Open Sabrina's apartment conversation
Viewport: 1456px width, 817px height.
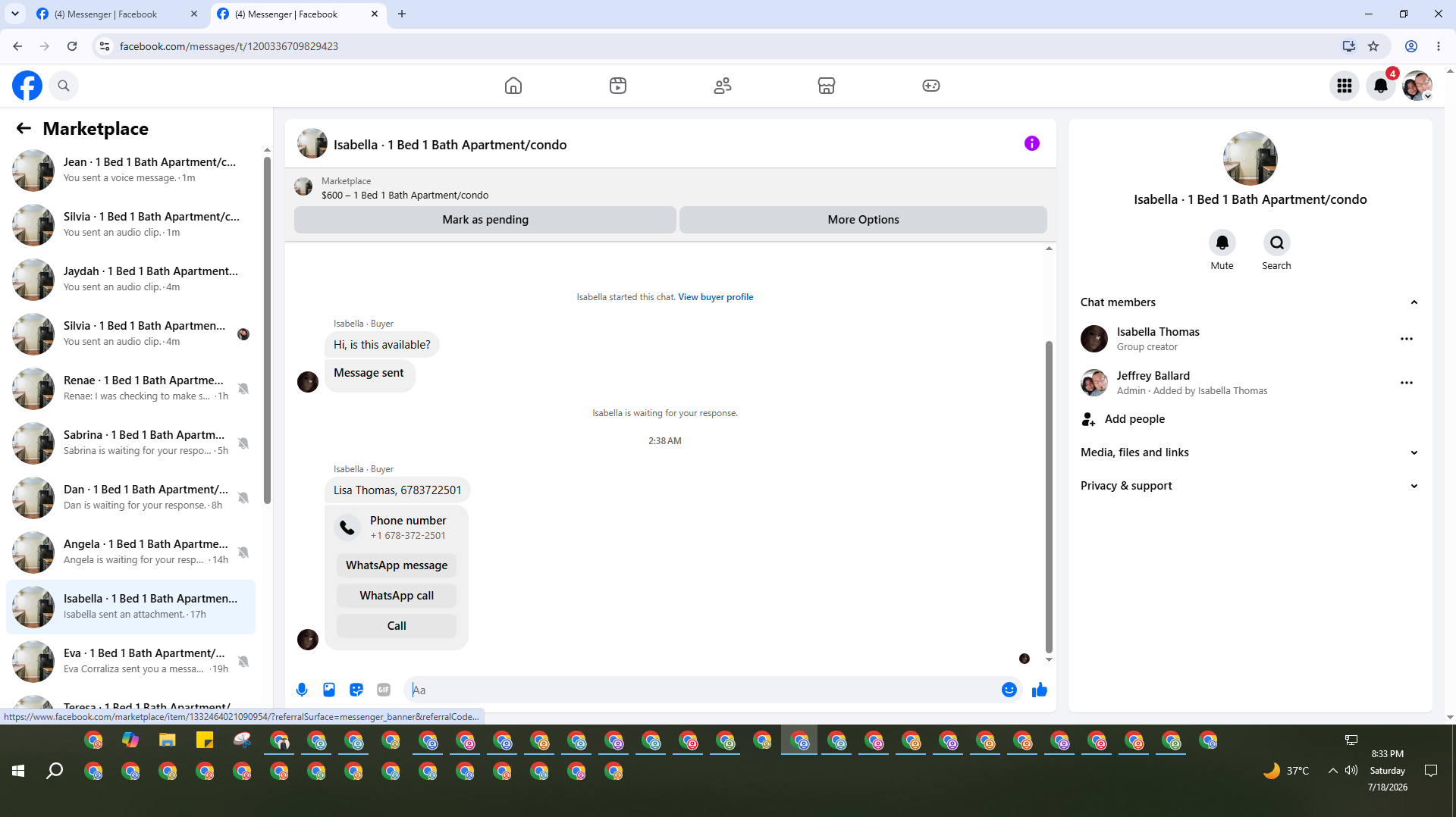[130, 443]
